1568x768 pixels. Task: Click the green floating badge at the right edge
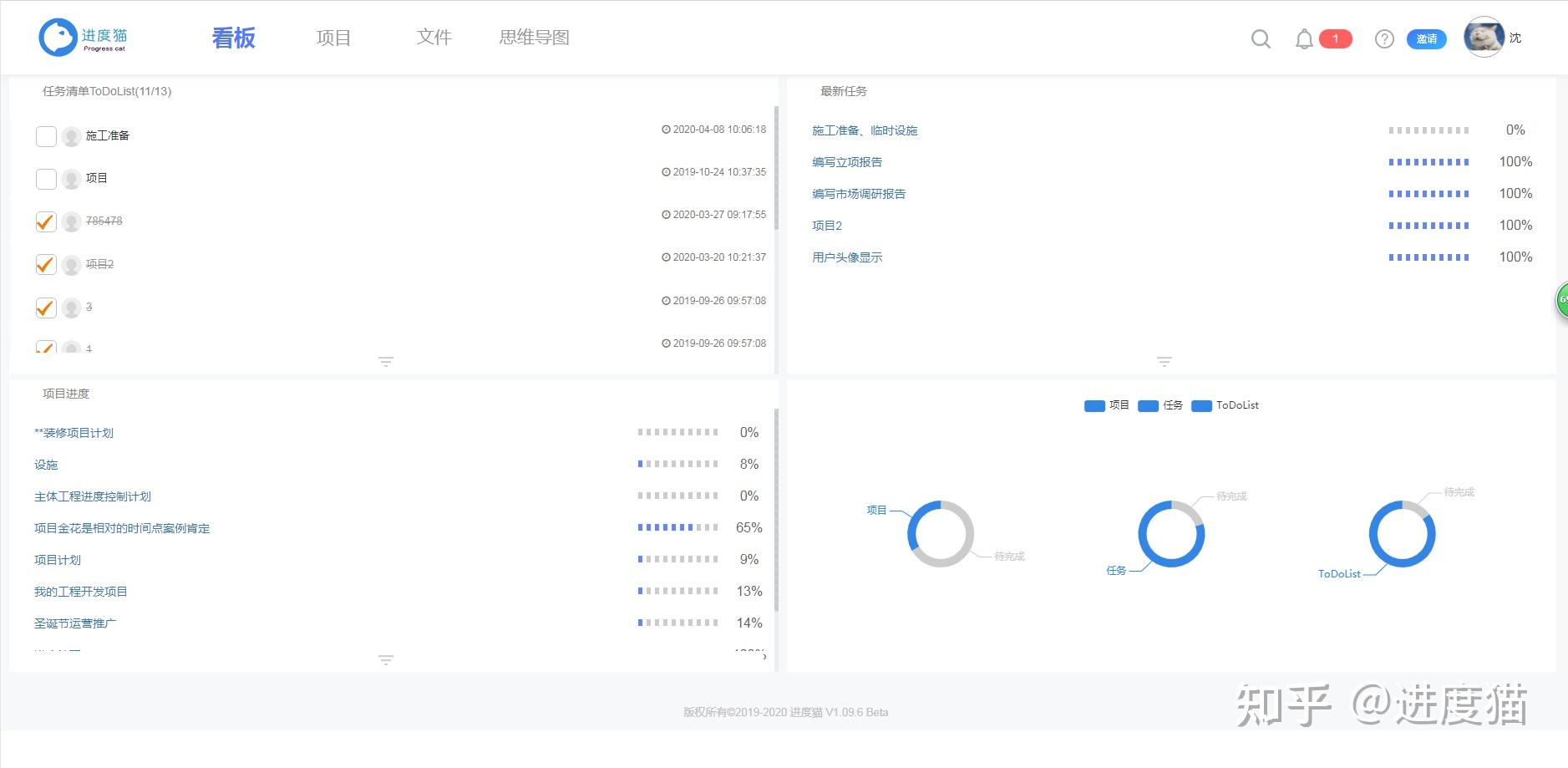click(1562, 300)
